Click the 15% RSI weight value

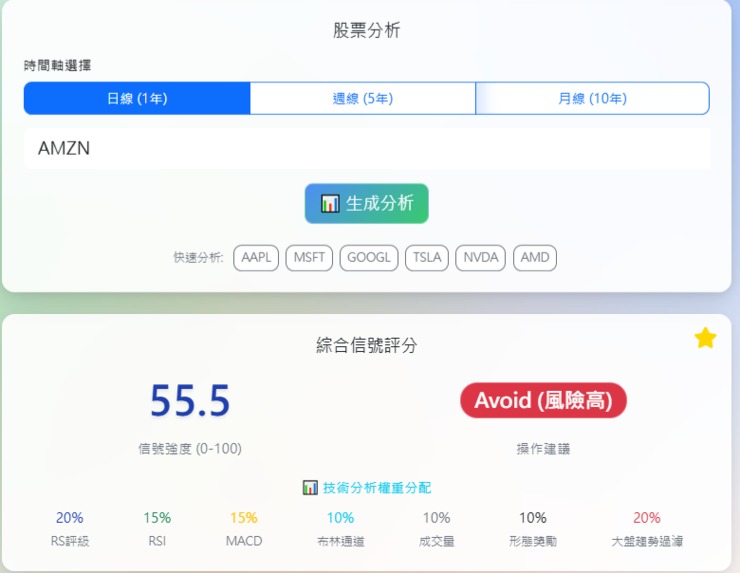(157, 518)
